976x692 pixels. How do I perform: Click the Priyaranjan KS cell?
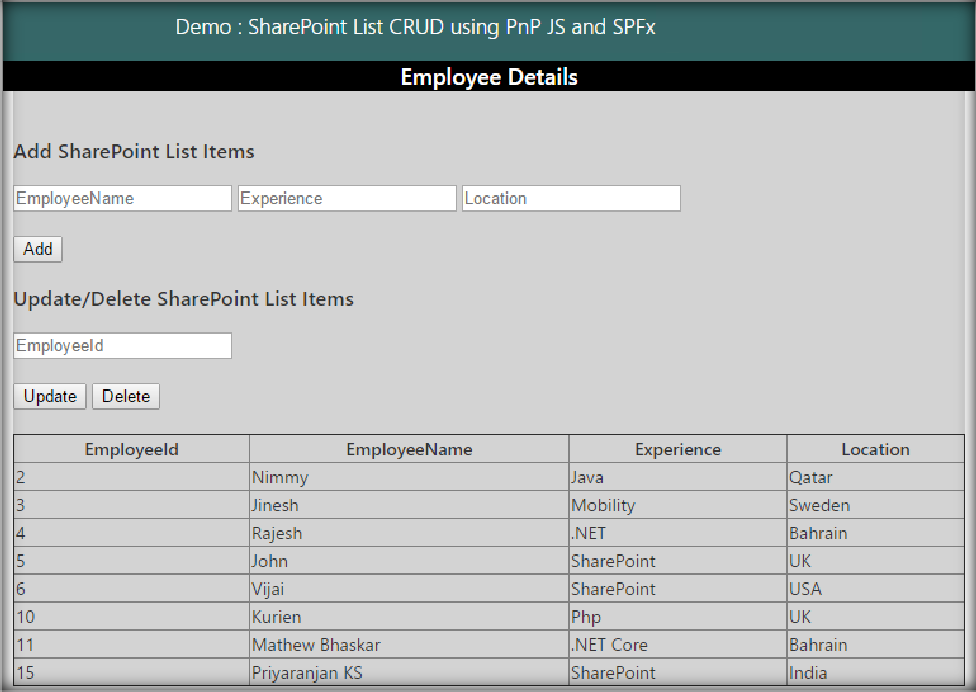(x=409, y=673)
